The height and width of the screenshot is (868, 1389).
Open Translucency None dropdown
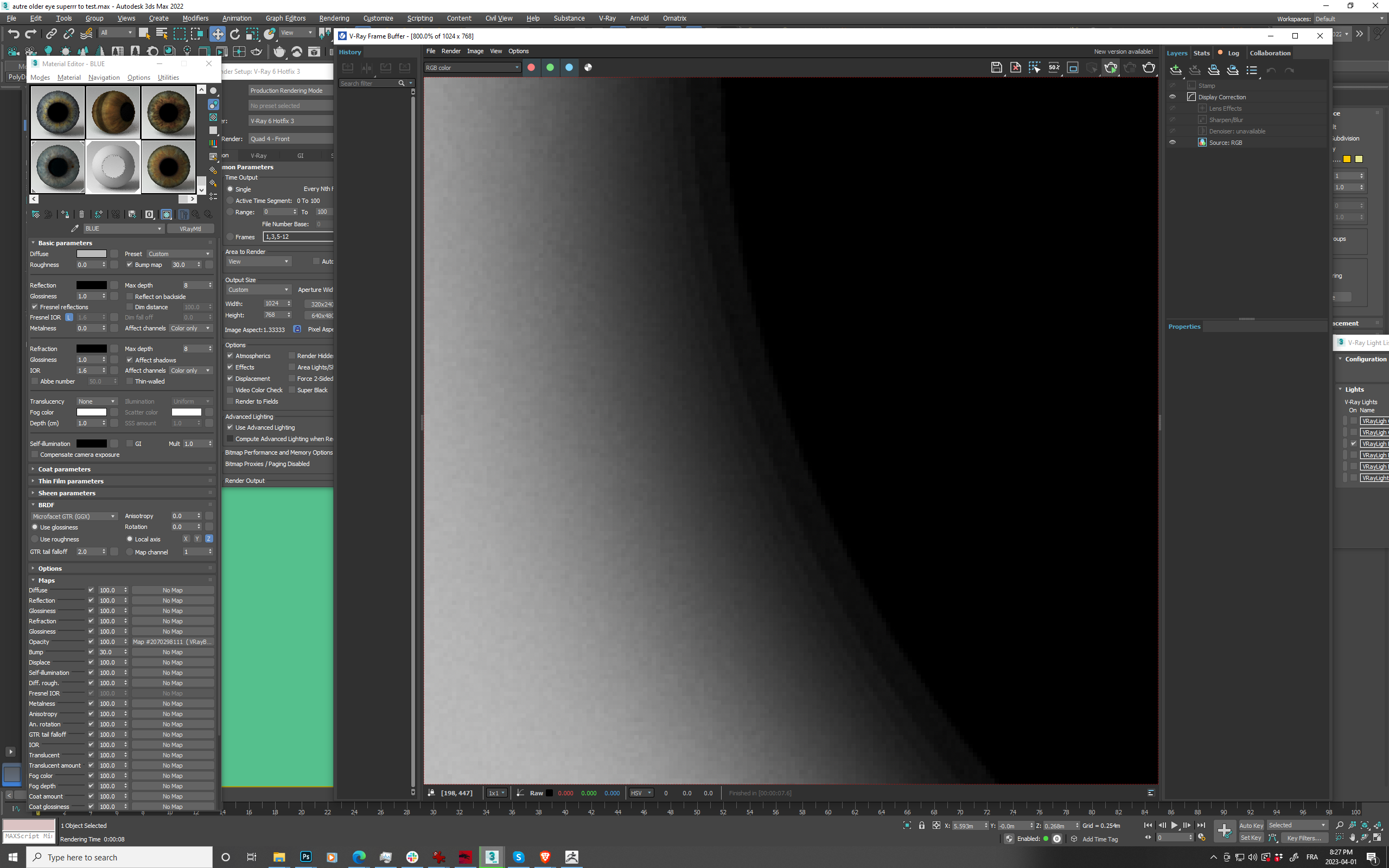click(97, 401)
